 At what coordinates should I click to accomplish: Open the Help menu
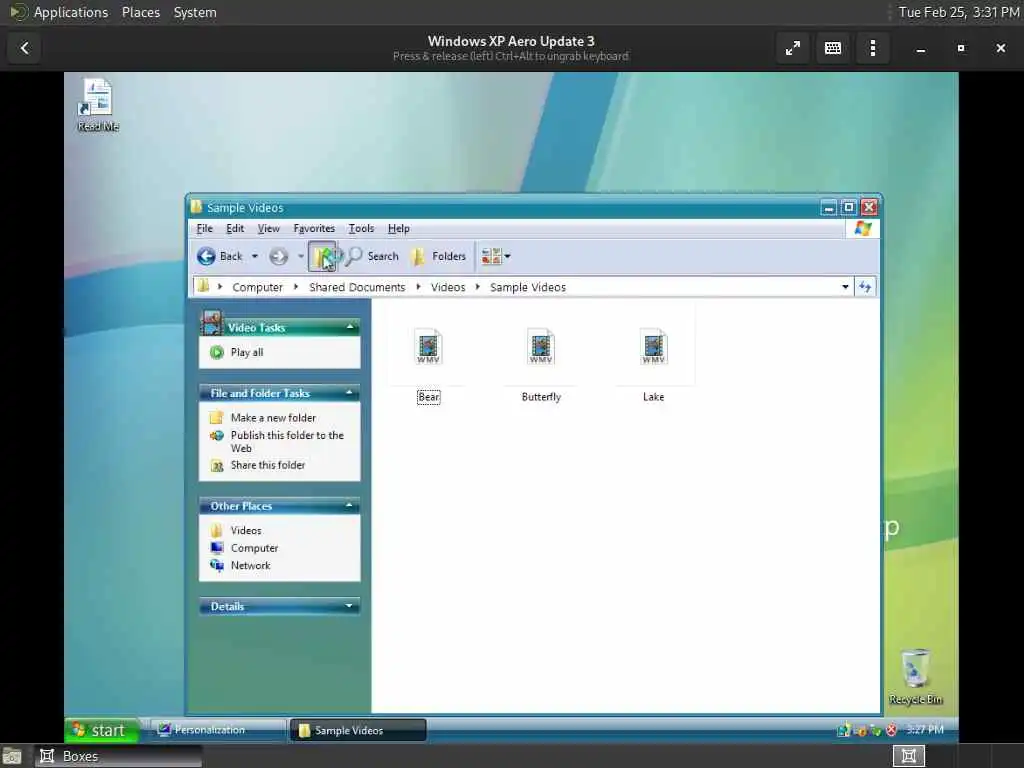pos(398,229)
